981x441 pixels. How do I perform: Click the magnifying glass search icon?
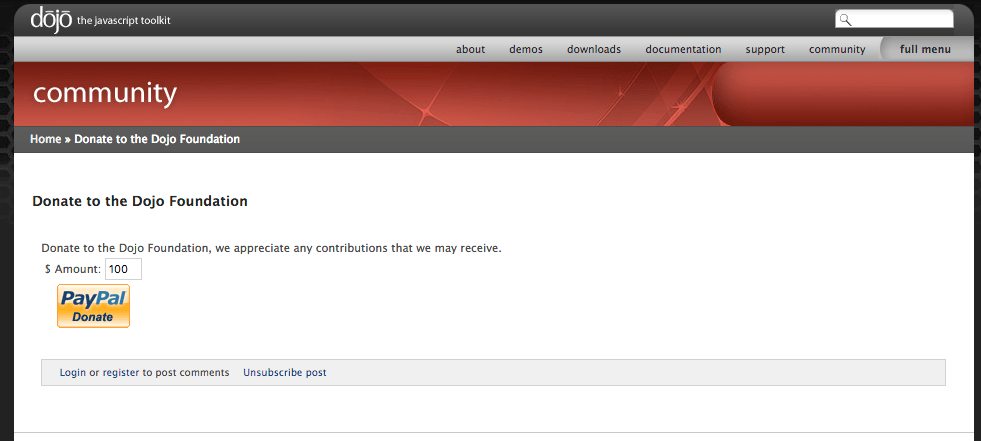[x=845, y=20]
